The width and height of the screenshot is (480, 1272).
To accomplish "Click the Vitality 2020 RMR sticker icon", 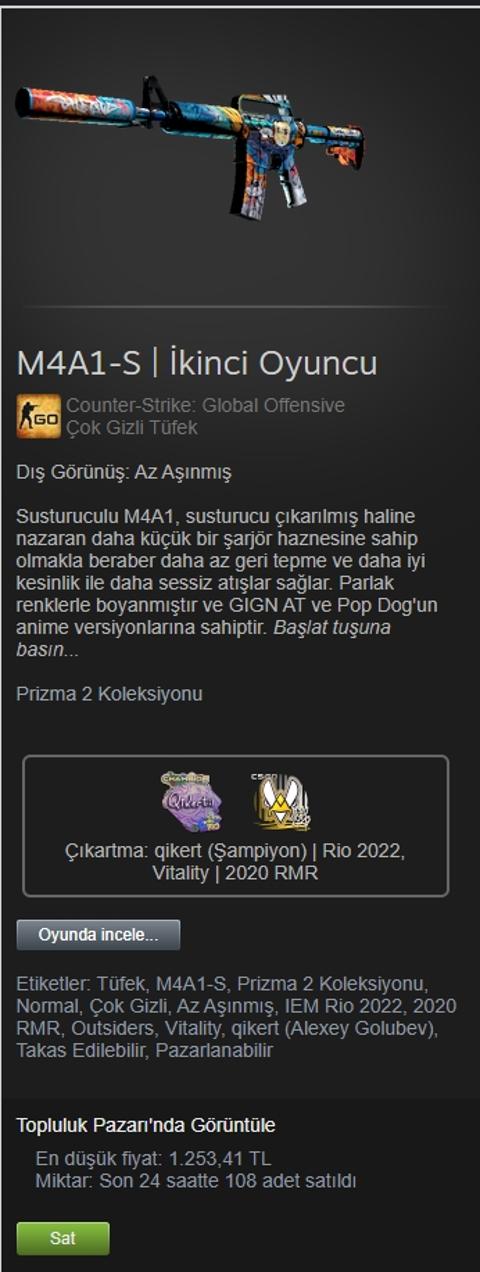I will tap(280, 801).
